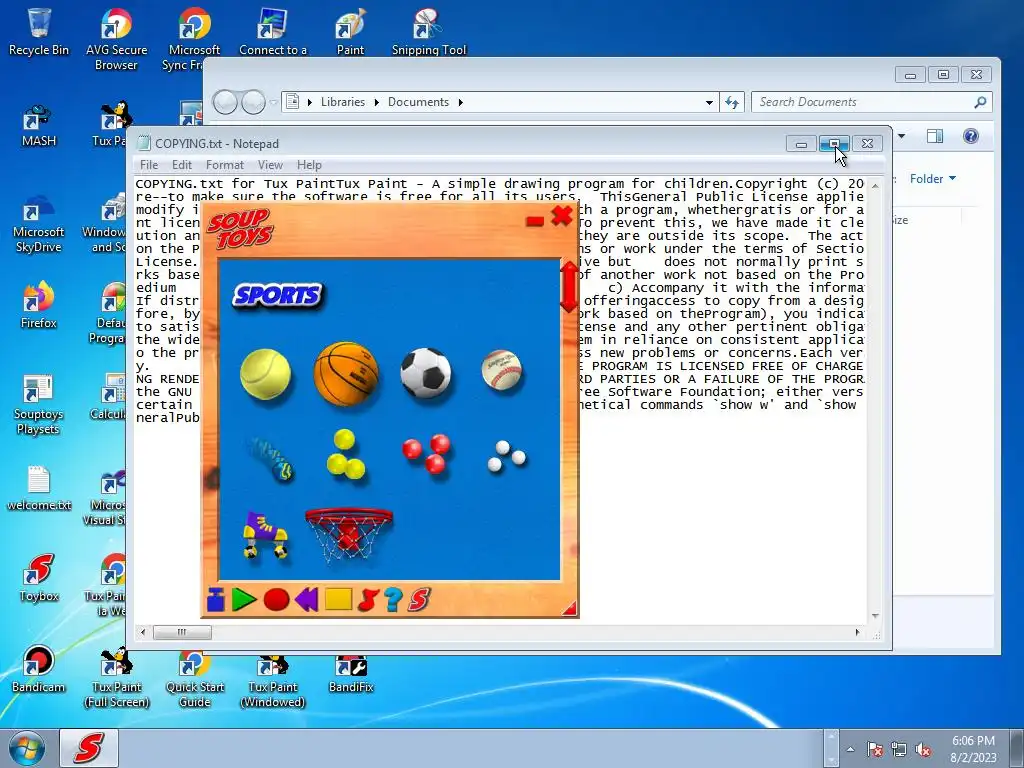The image size is (1024, 768).
Task: Click the SPORTS category label
Action: click(x=278, y=295)
